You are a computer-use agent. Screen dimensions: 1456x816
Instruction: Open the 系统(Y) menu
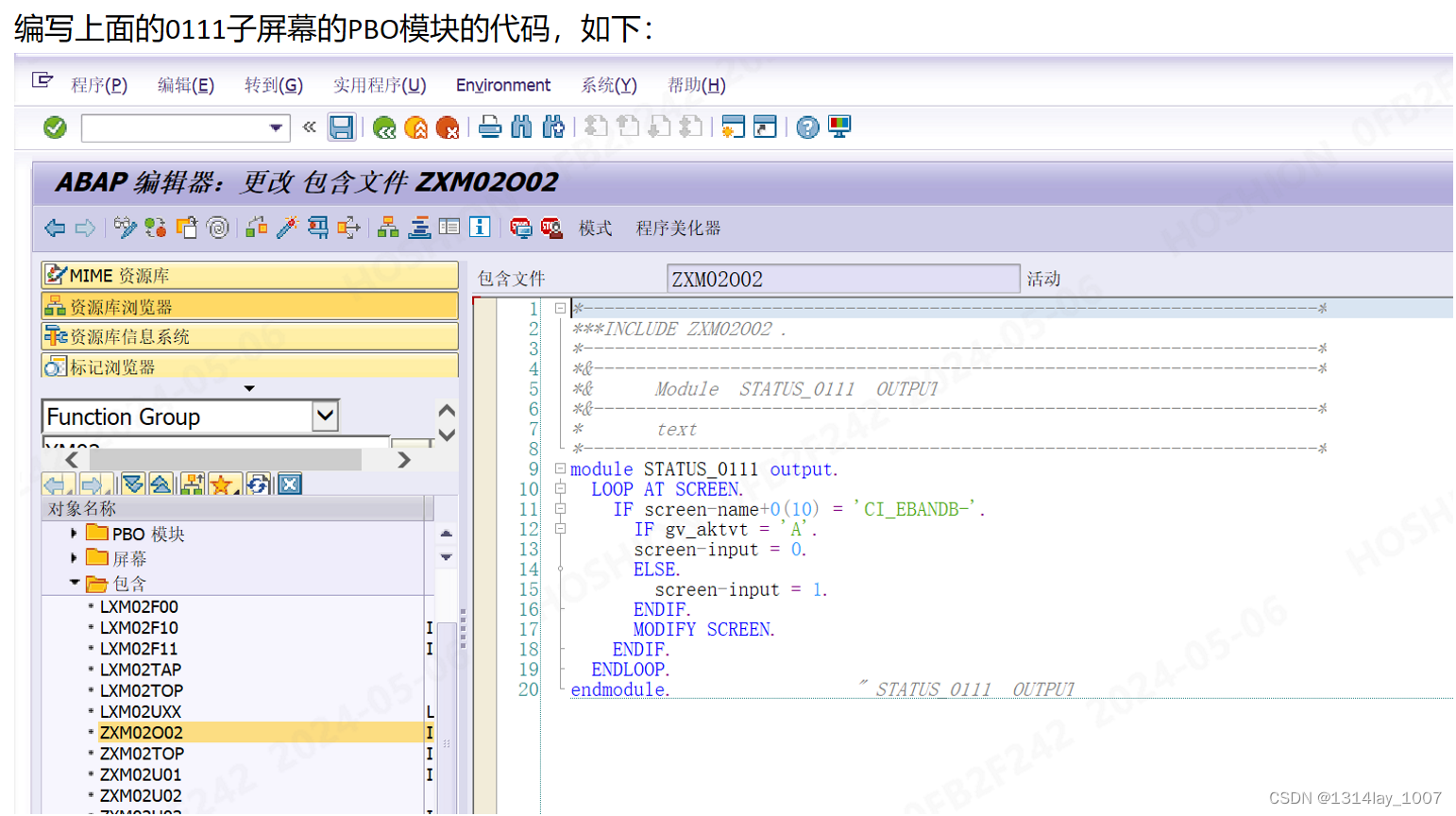[609, 85]
